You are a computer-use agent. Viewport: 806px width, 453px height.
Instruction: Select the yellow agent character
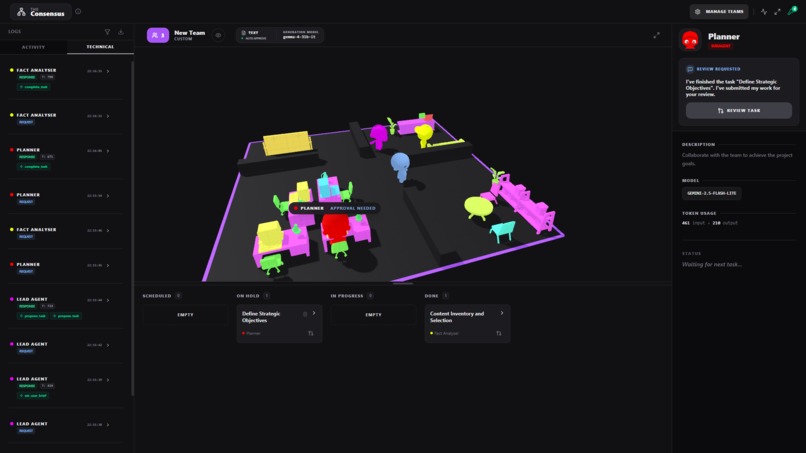tap(424, 135)
